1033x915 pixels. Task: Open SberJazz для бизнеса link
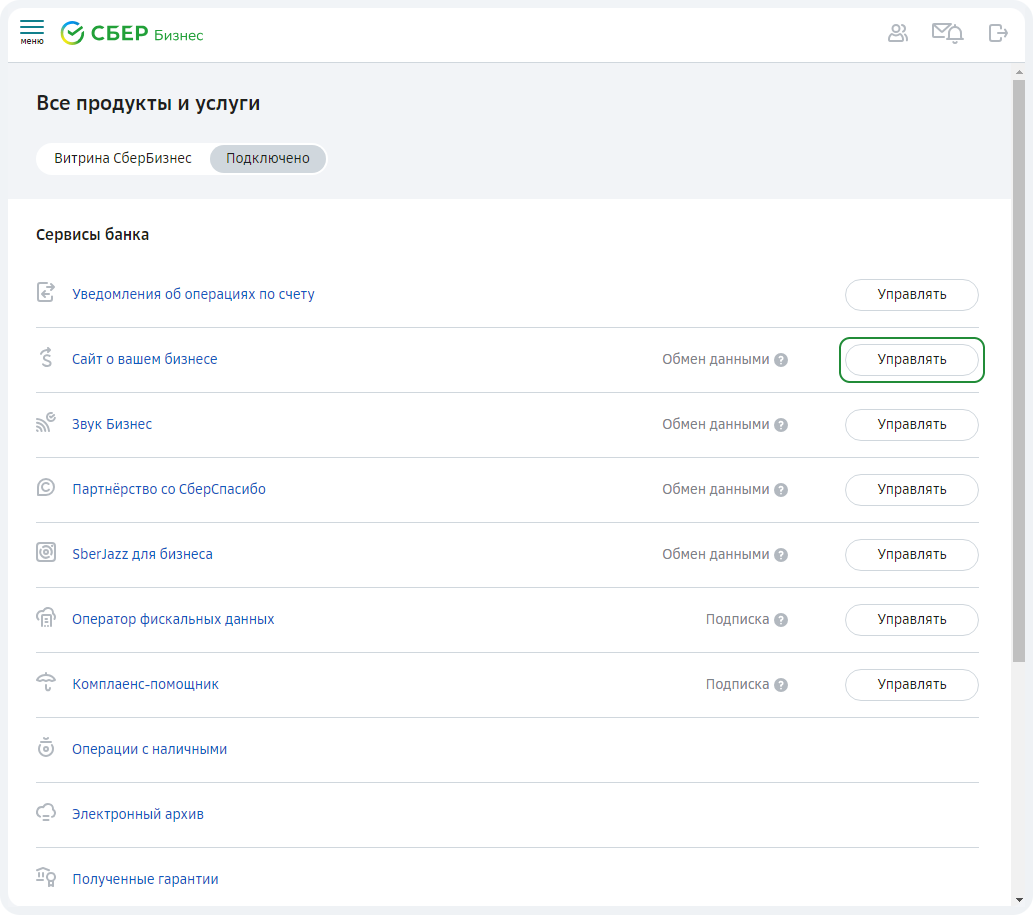click(x=142, y=555)
